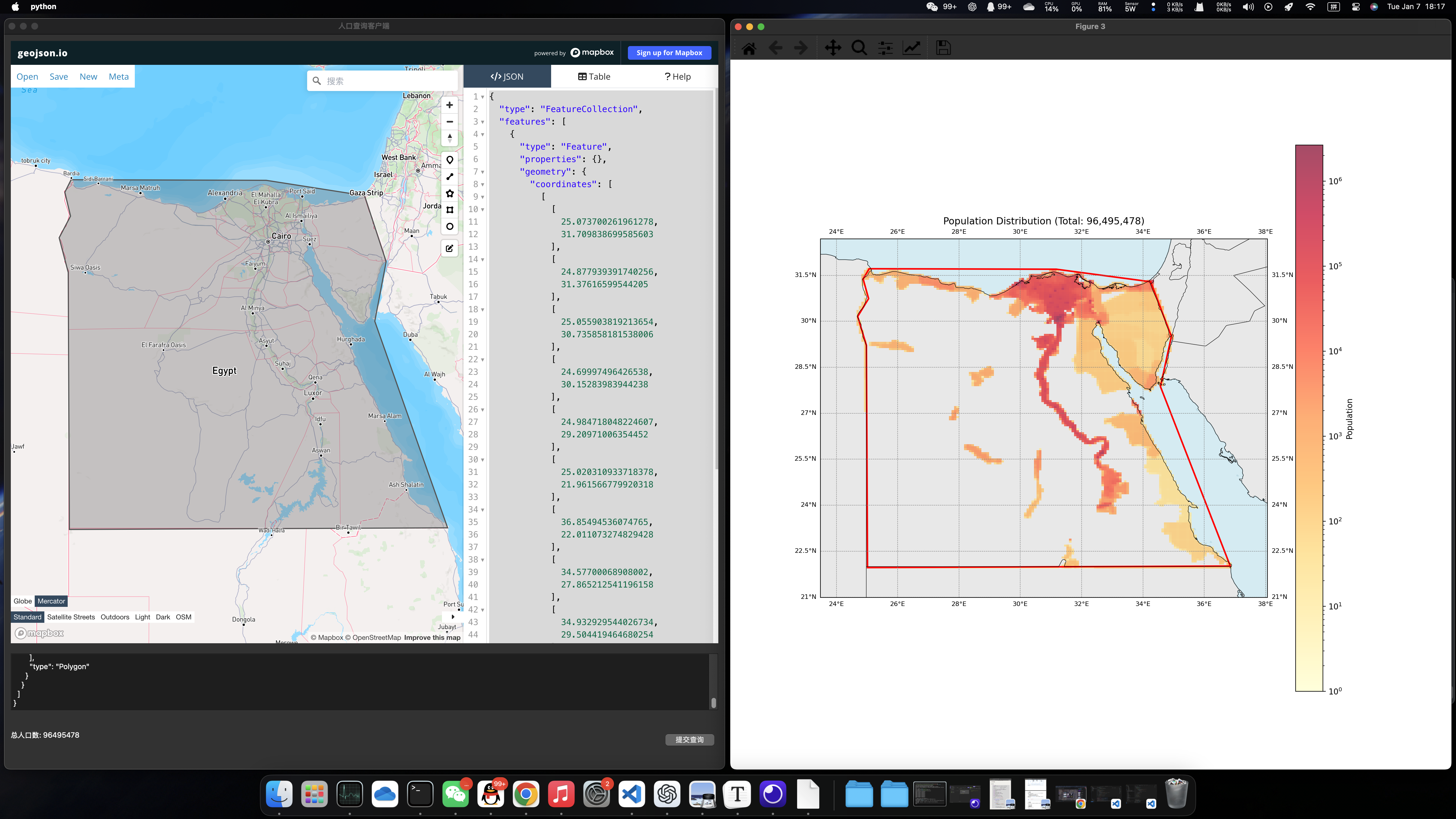Viewport: 1456px width, 819px height.
Task: Select the draw line string tool
Action: point(449,176)
